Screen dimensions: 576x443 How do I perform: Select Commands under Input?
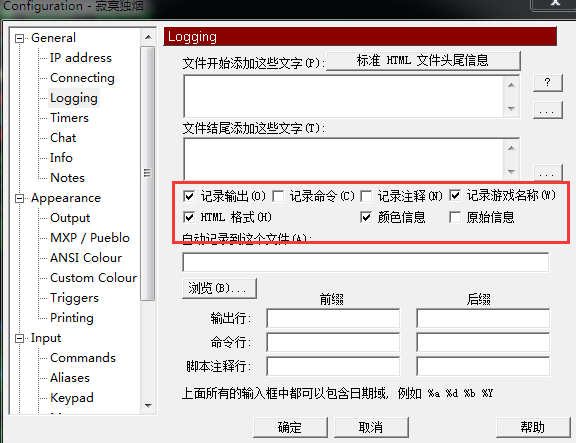(x=83, y=358)
